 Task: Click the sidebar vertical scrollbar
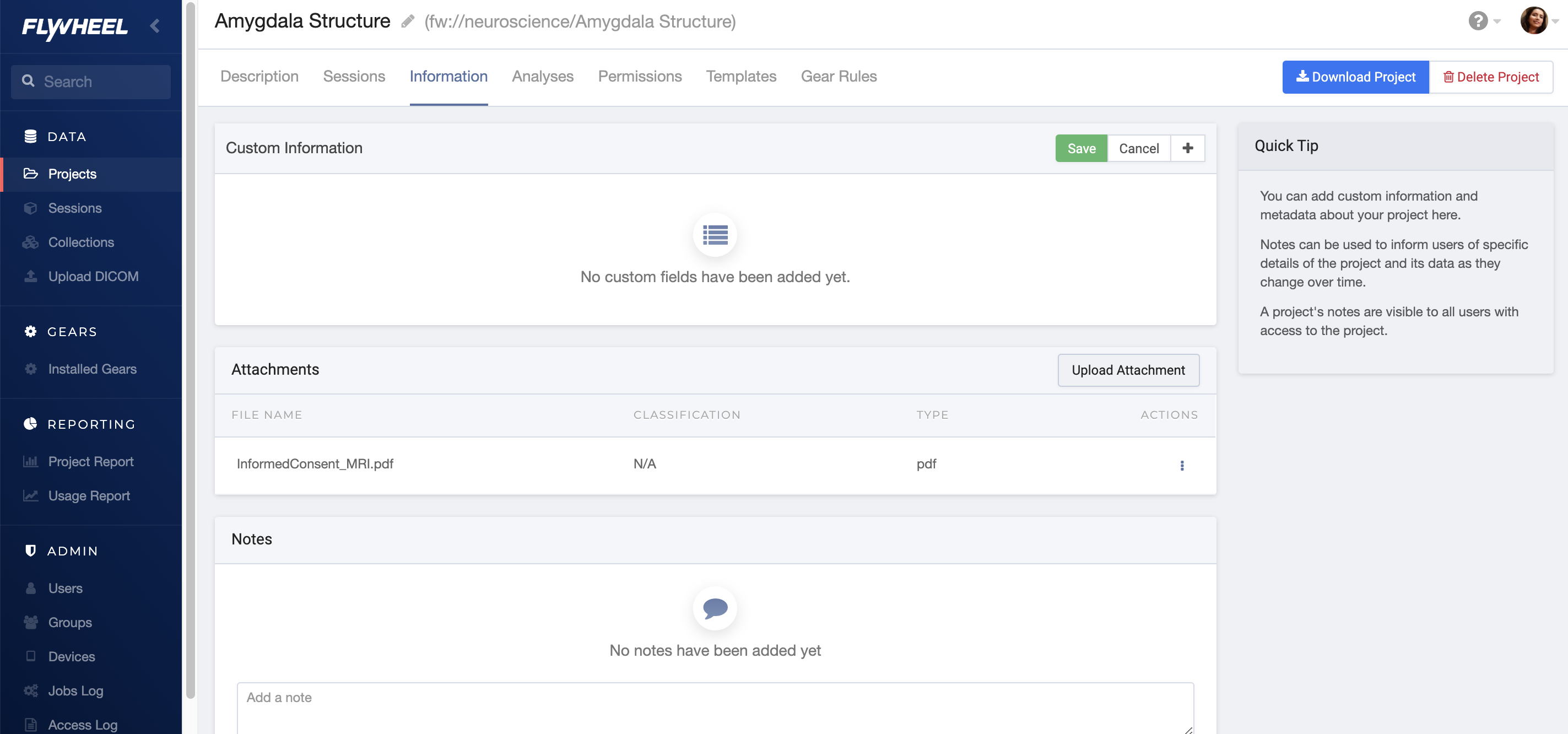click(190, 350)
